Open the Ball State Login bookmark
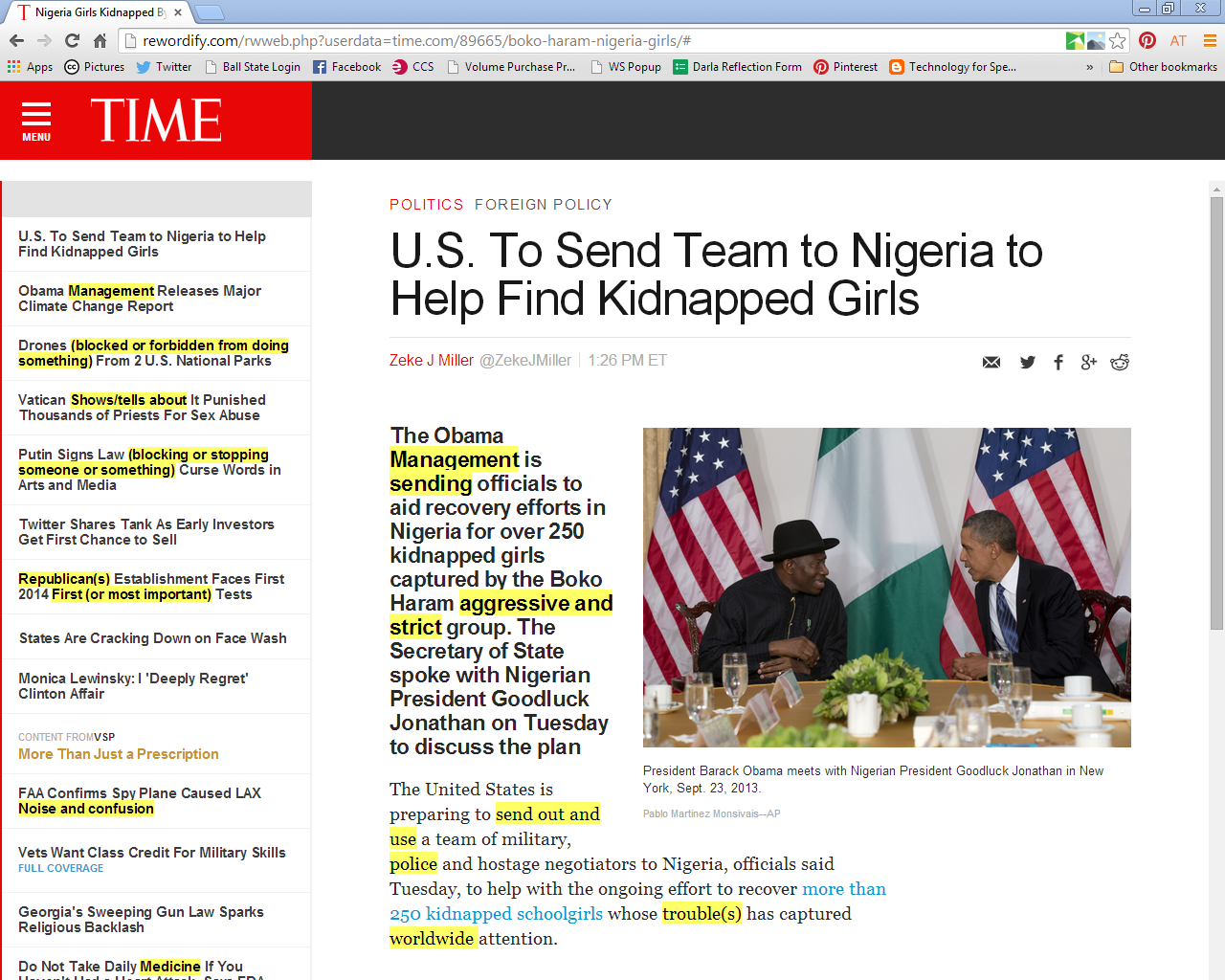The width and height of the screenshot is (1225, 980). click(x=253, y=67)
